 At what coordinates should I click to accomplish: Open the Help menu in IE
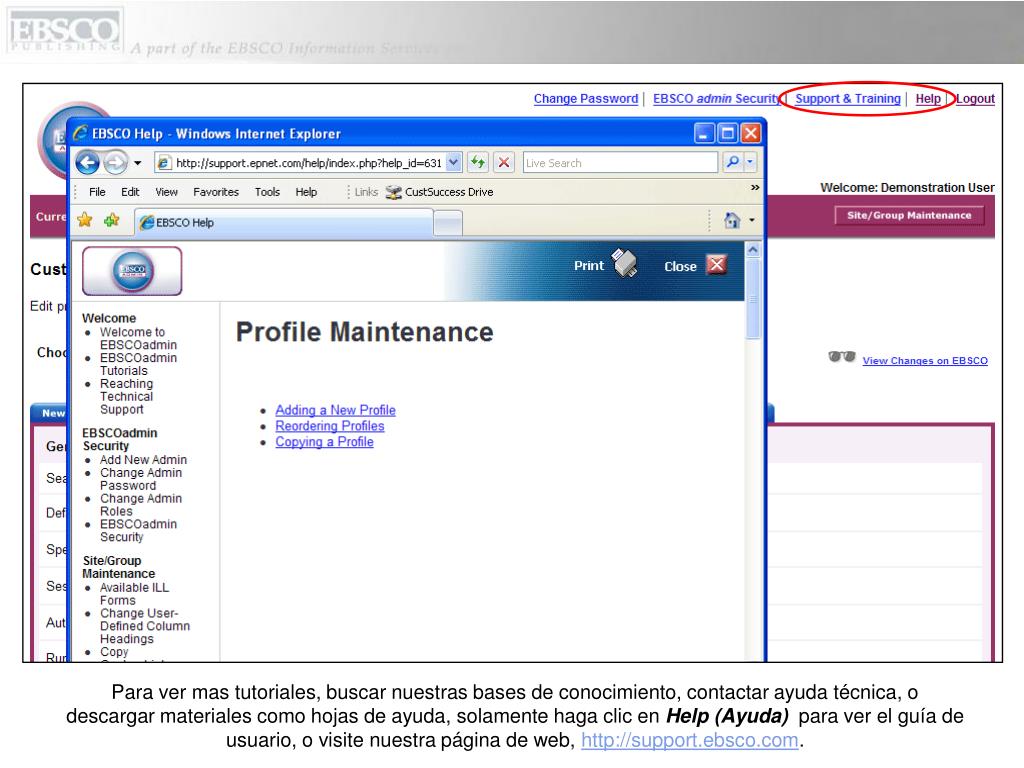(x=306, y=192)
